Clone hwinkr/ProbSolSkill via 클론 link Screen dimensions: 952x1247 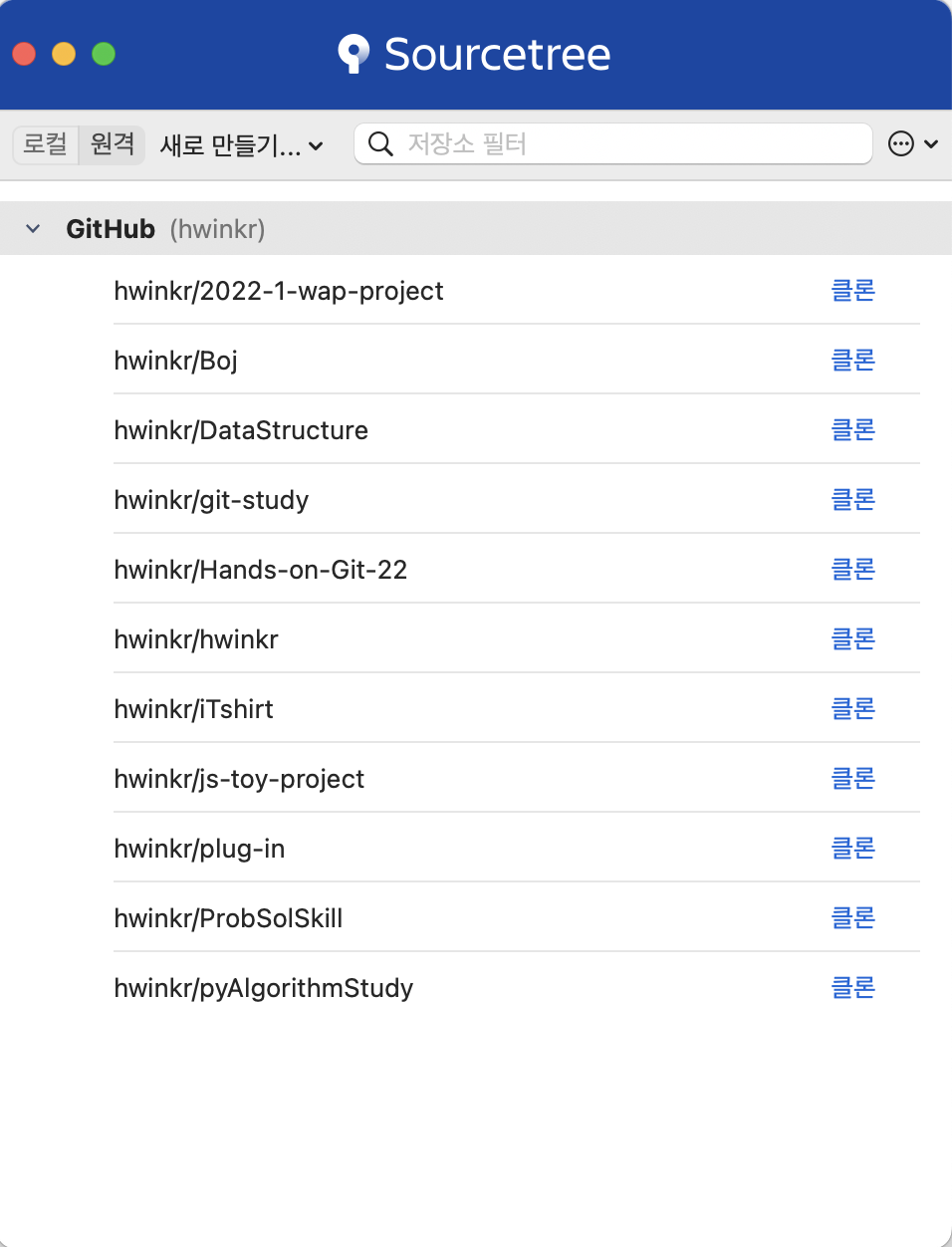853,917
